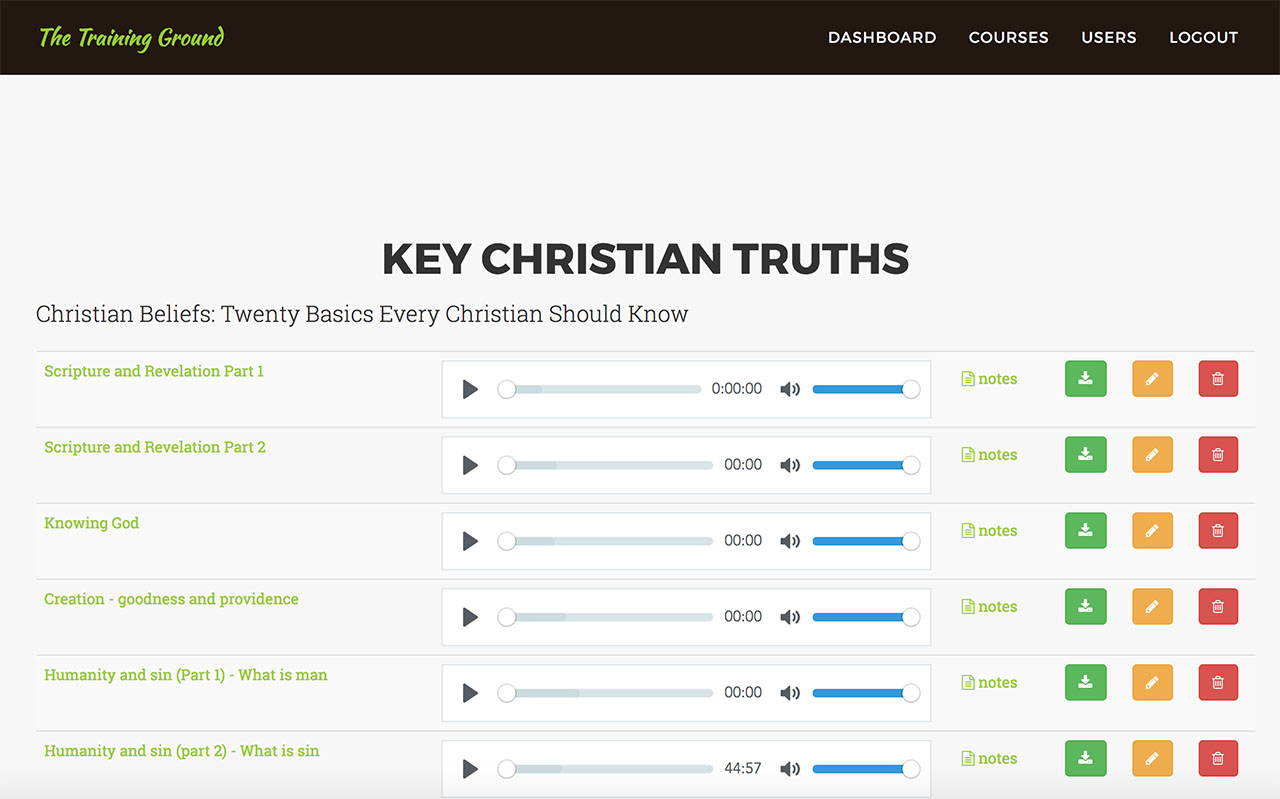Image resolution: width=1280 pixels, height=799 pixels.
Task: Click the volume slider for Scripture and Revelation Part 1
Action: tap(860, 389)
